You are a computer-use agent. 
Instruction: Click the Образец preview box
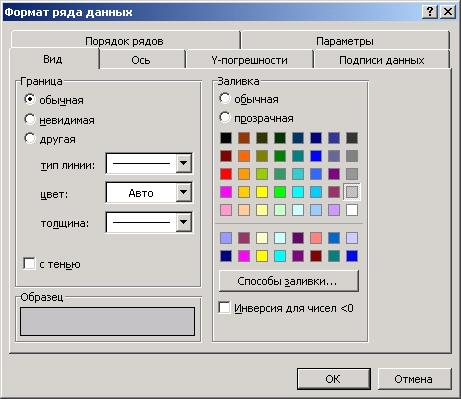coord(107,321)
